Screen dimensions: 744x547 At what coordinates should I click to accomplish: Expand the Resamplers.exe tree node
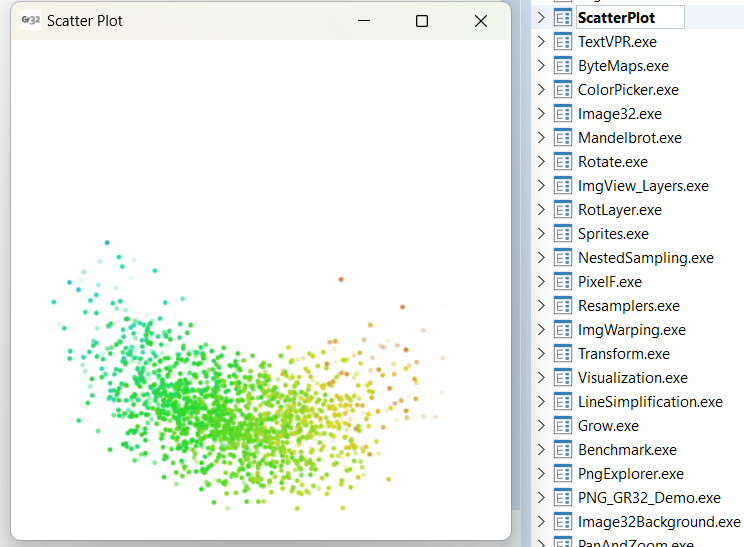pos(541,306)
